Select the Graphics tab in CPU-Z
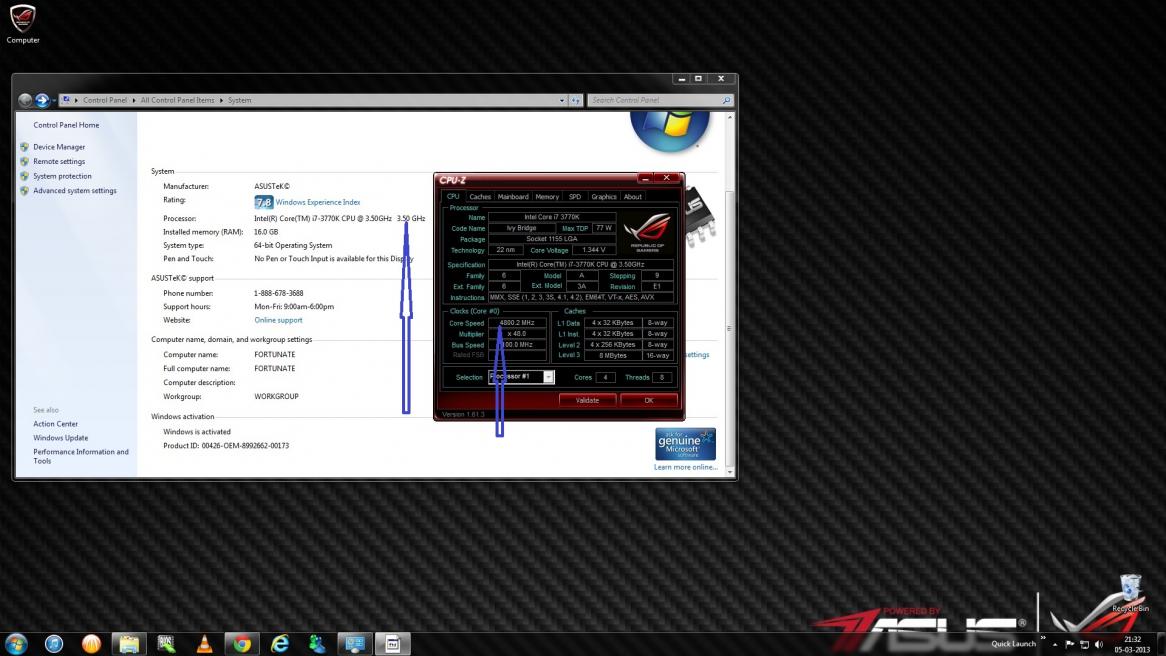The image size is (1166, 656). pos(604,197)
